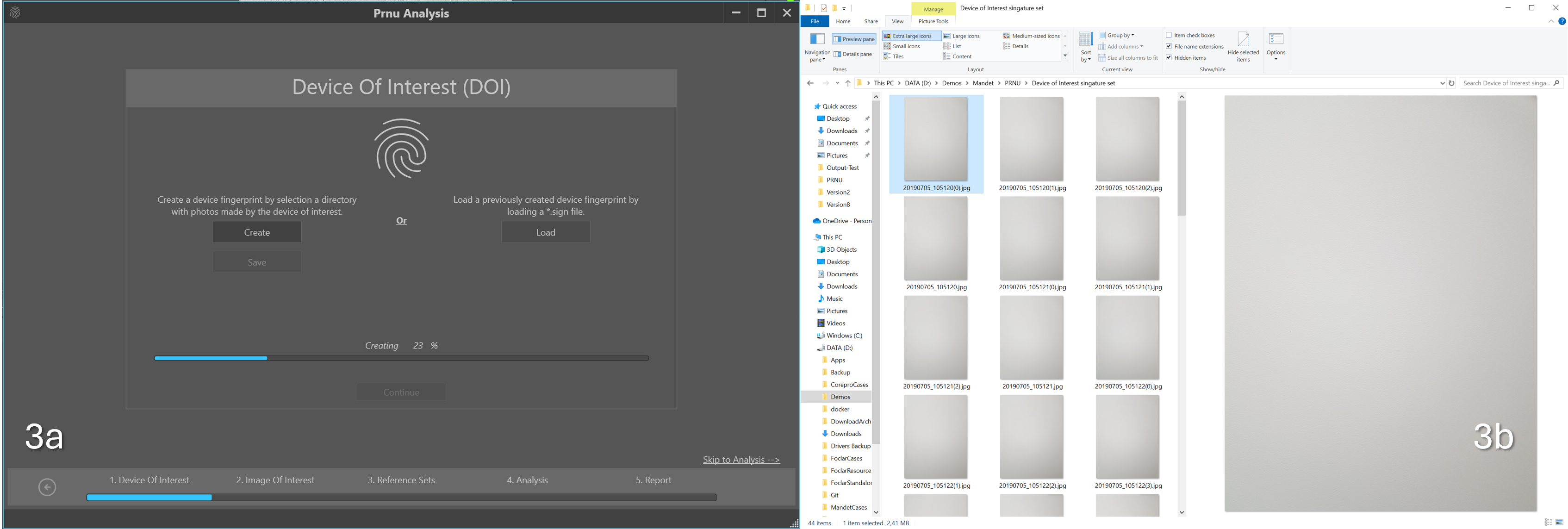The image size is (1568, 529).
Task: Switch to the Home ribbon tab
Action: tap(843, 21)
